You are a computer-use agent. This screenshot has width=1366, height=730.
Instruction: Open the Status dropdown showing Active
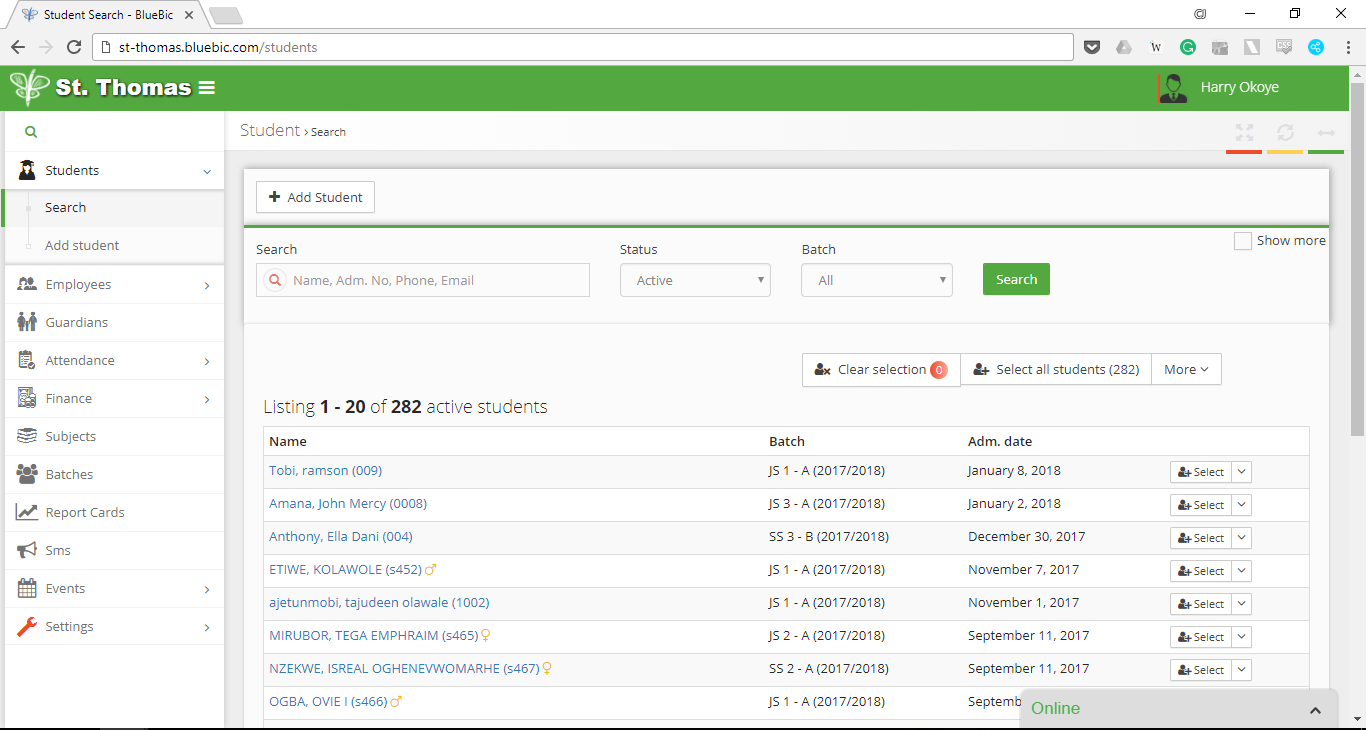coord(695,280)
